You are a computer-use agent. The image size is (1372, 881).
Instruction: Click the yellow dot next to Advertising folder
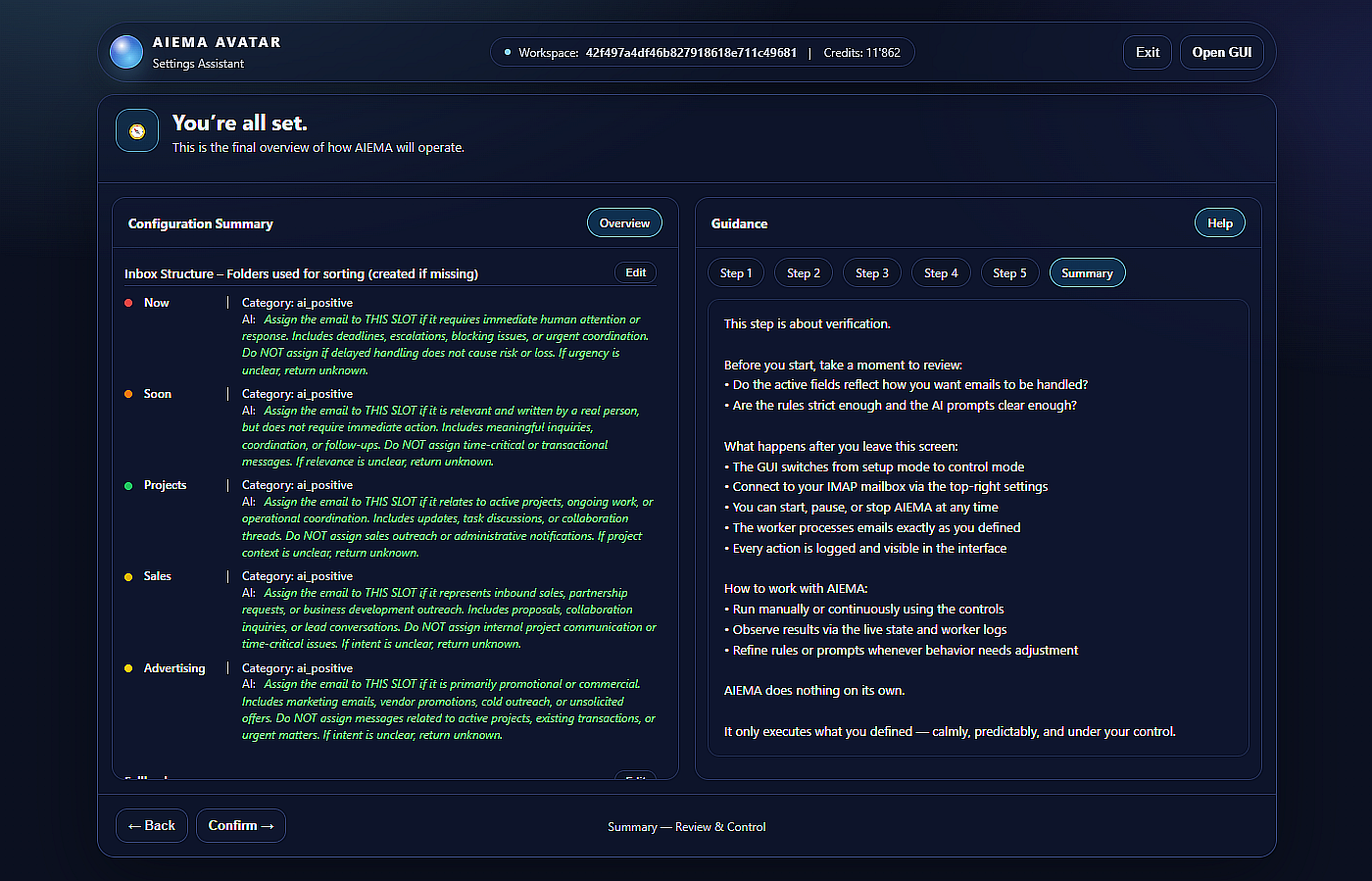(128, 668)
